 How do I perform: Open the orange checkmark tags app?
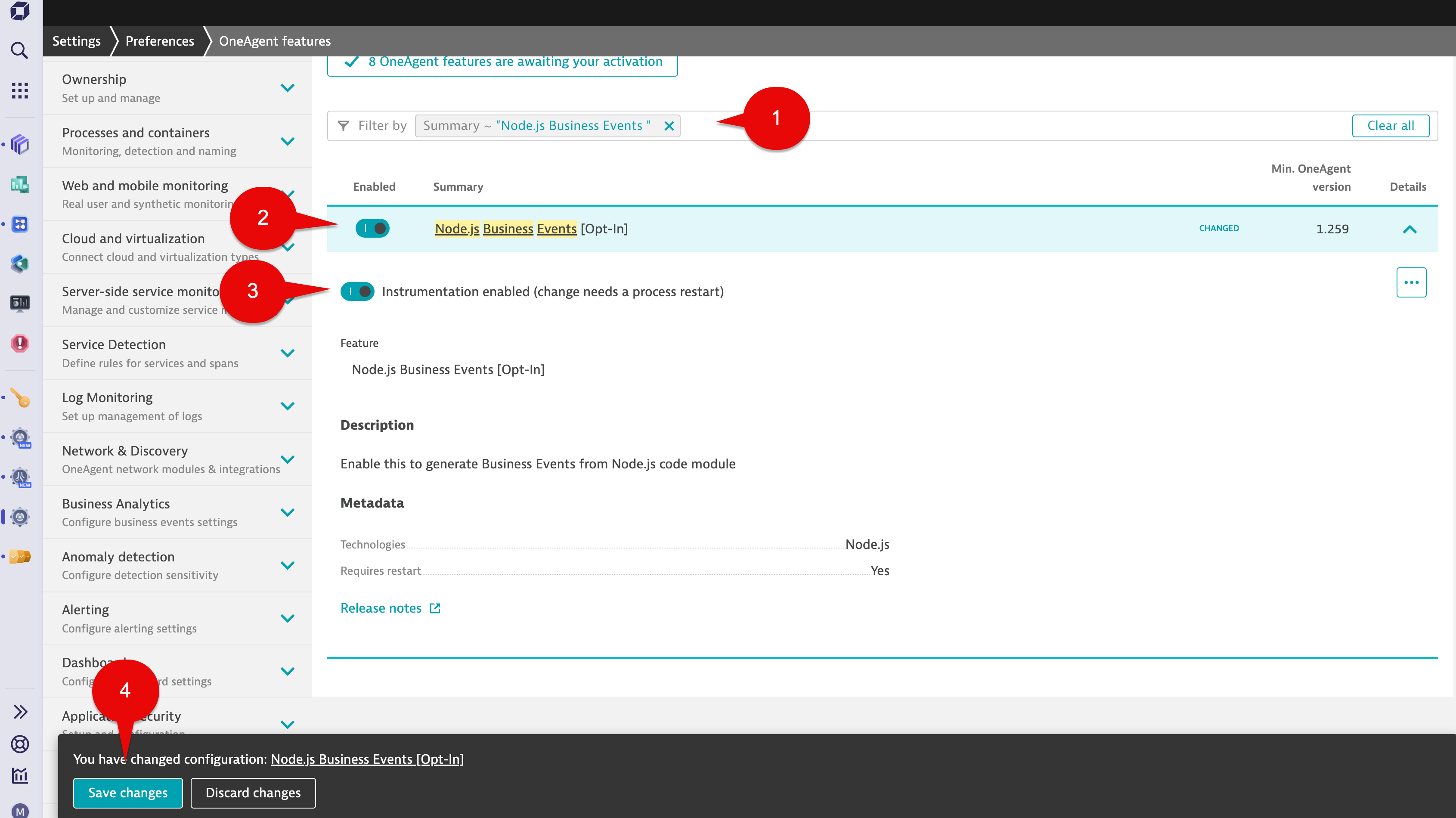coord(20,557)
